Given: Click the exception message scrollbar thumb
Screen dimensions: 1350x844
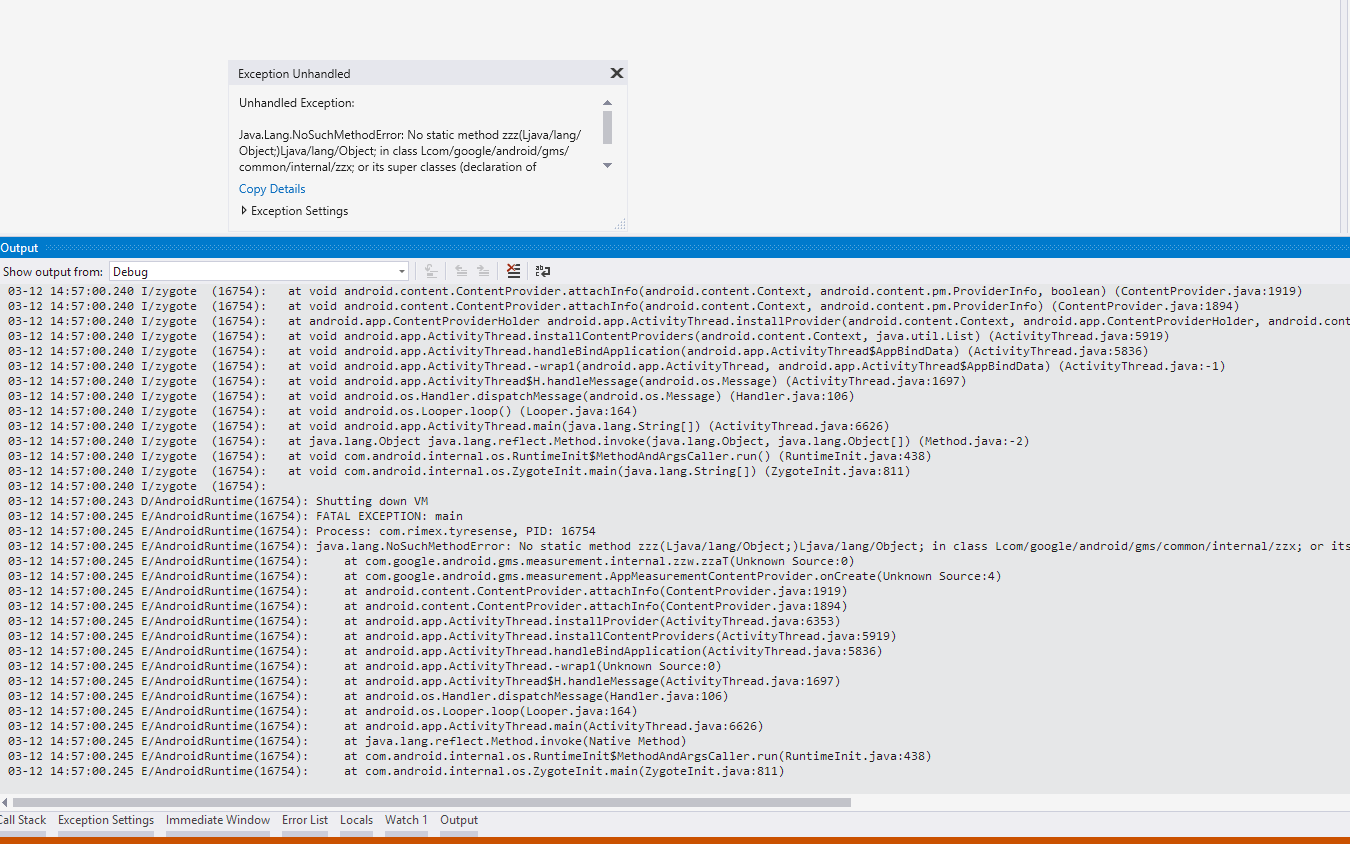Looking at the screenshot, I should click(x=607, y=128).
